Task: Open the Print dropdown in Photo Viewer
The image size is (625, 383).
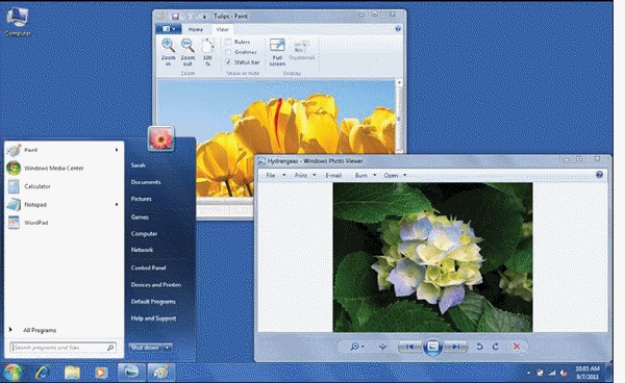Action: pos(305,175)
